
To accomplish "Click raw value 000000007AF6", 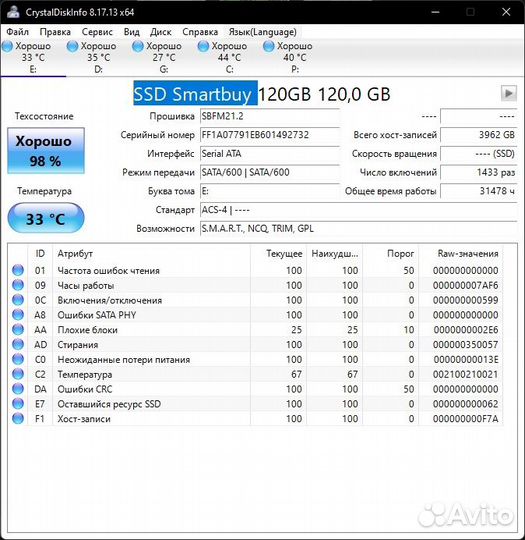I will pos(465,285).
